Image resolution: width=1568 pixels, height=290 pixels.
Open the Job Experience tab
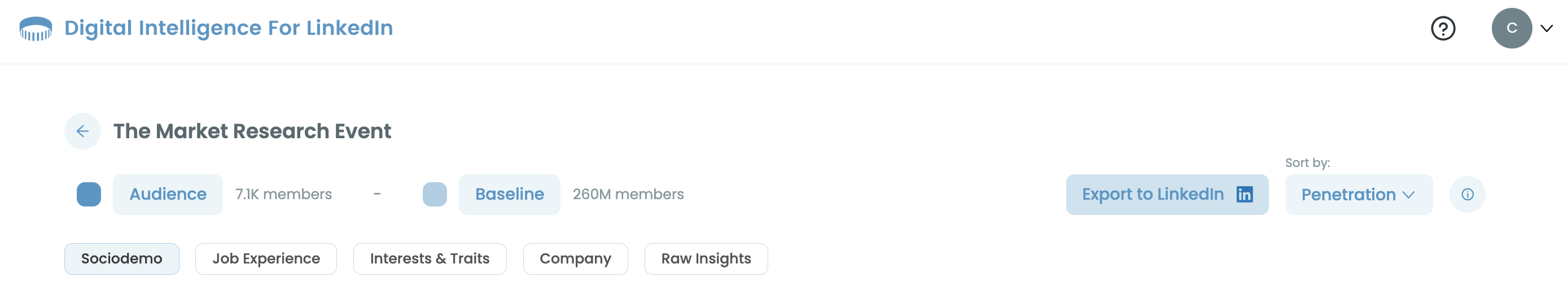(x=266, y=259)
